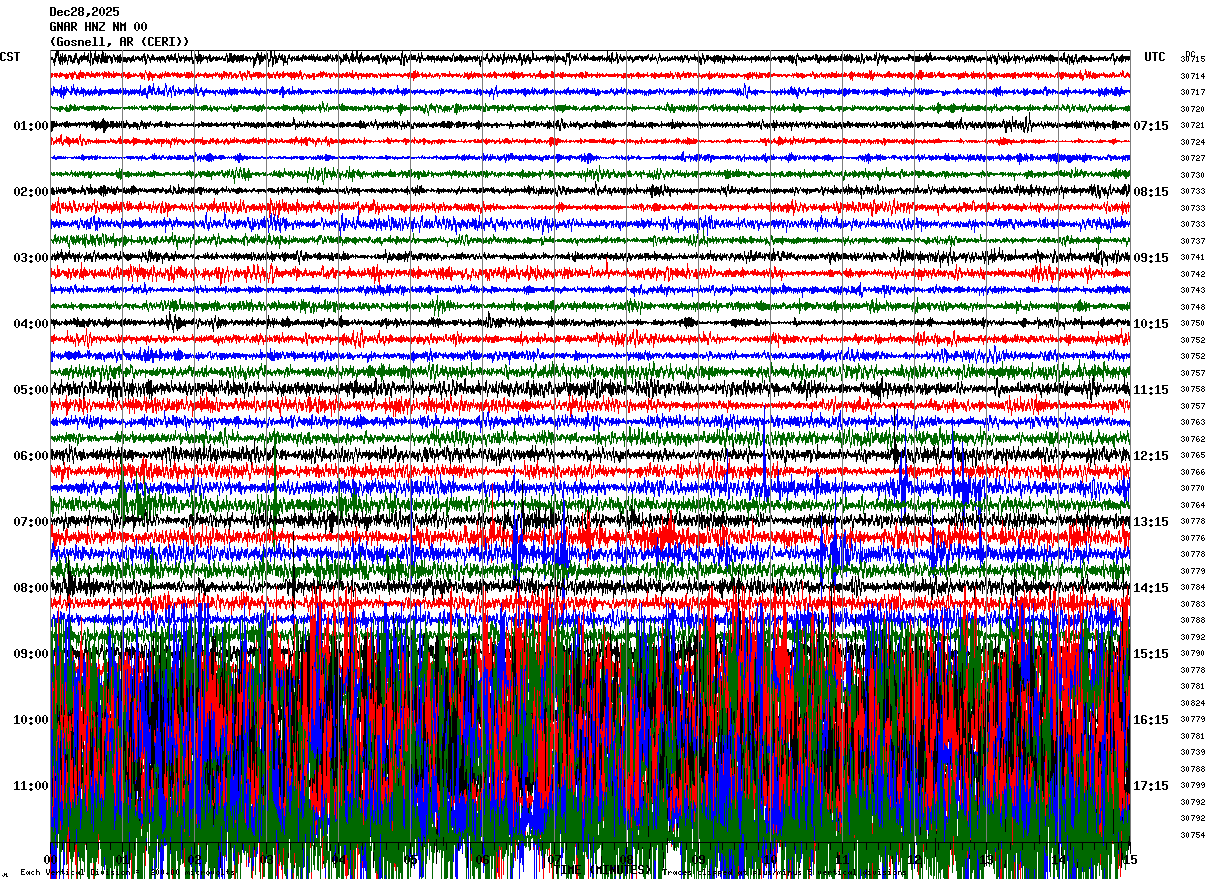Select the 02:00 CST time label
This screenshot has height=886, width=1210.
click(31, 192)
